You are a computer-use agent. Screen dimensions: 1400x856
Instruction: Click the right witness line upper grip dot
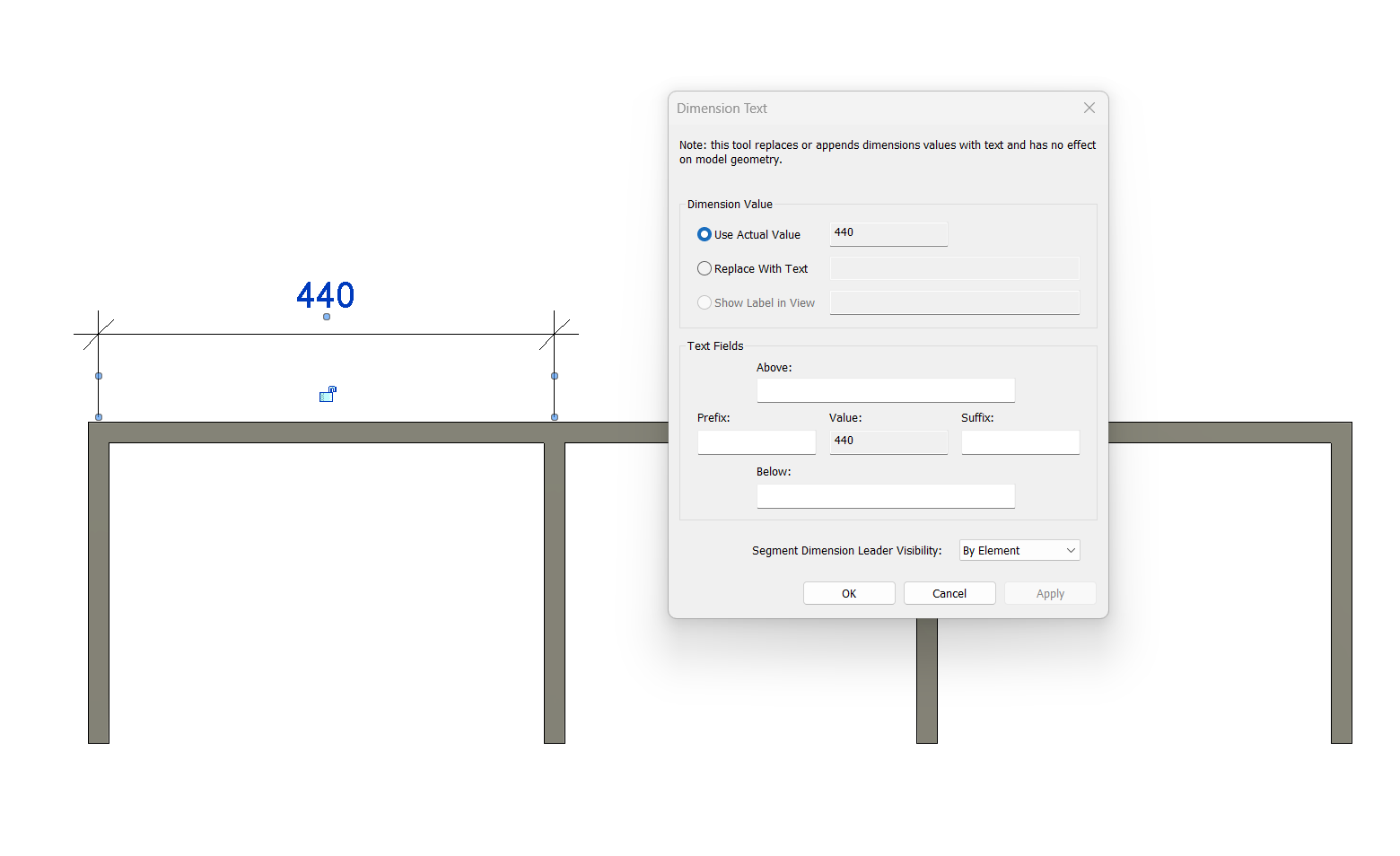coord(555,376)
